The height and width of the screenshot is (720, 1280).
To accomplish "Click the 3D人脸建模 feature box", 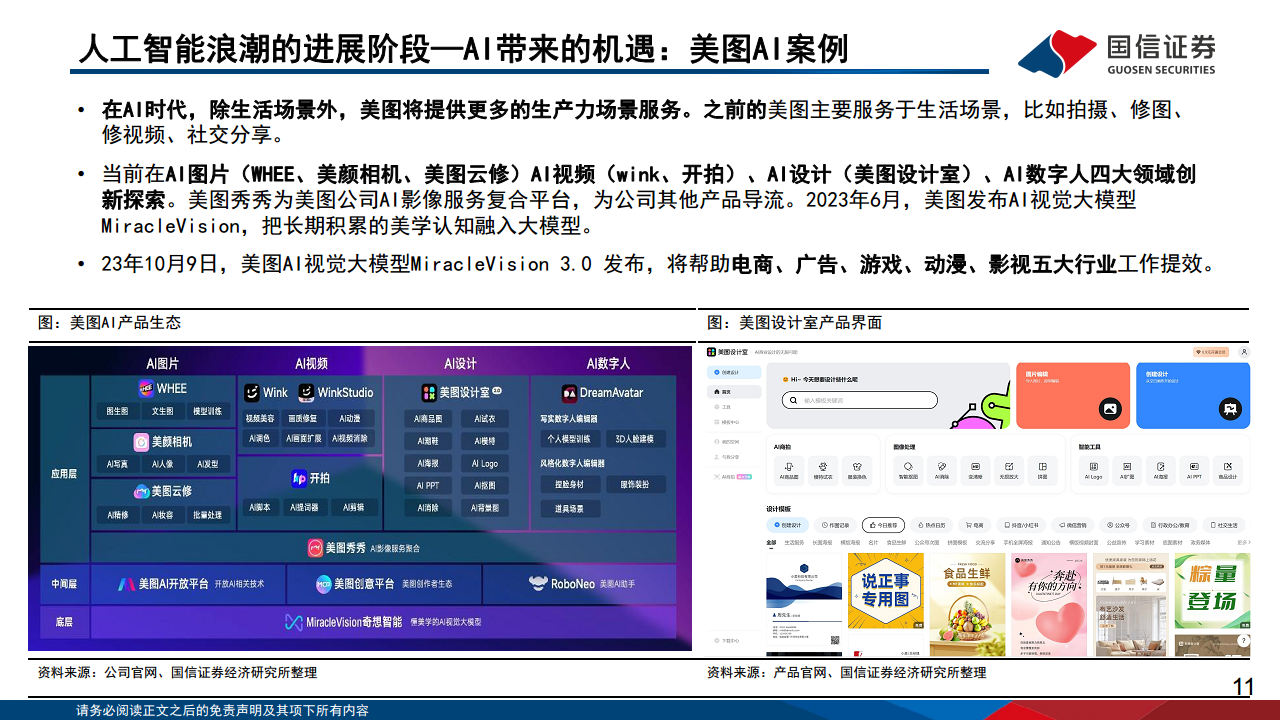I will pyautogui.click(x=634, y=439).
